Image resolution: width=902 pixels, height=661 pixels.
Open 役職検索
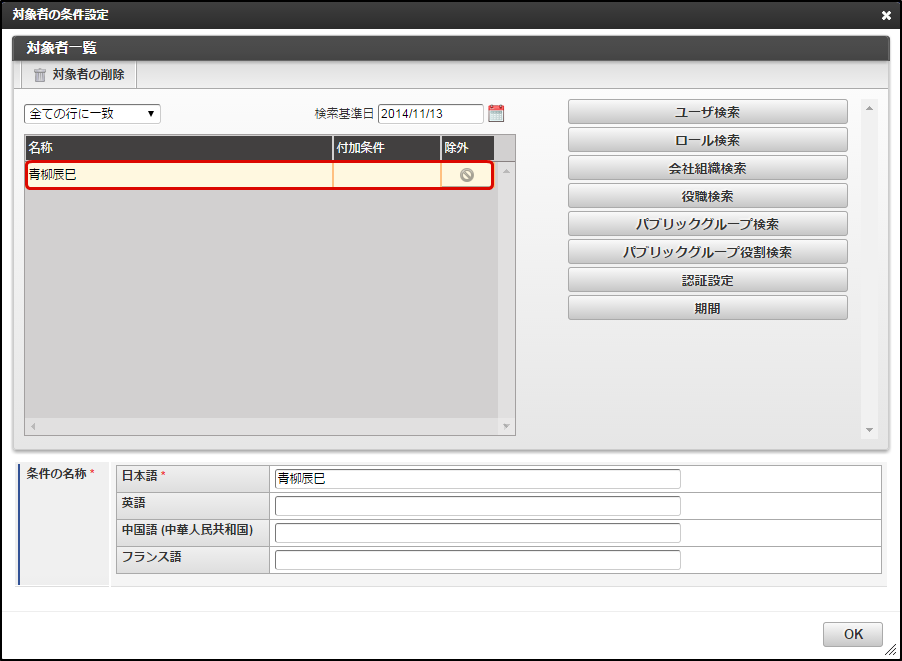click(708, 196)
